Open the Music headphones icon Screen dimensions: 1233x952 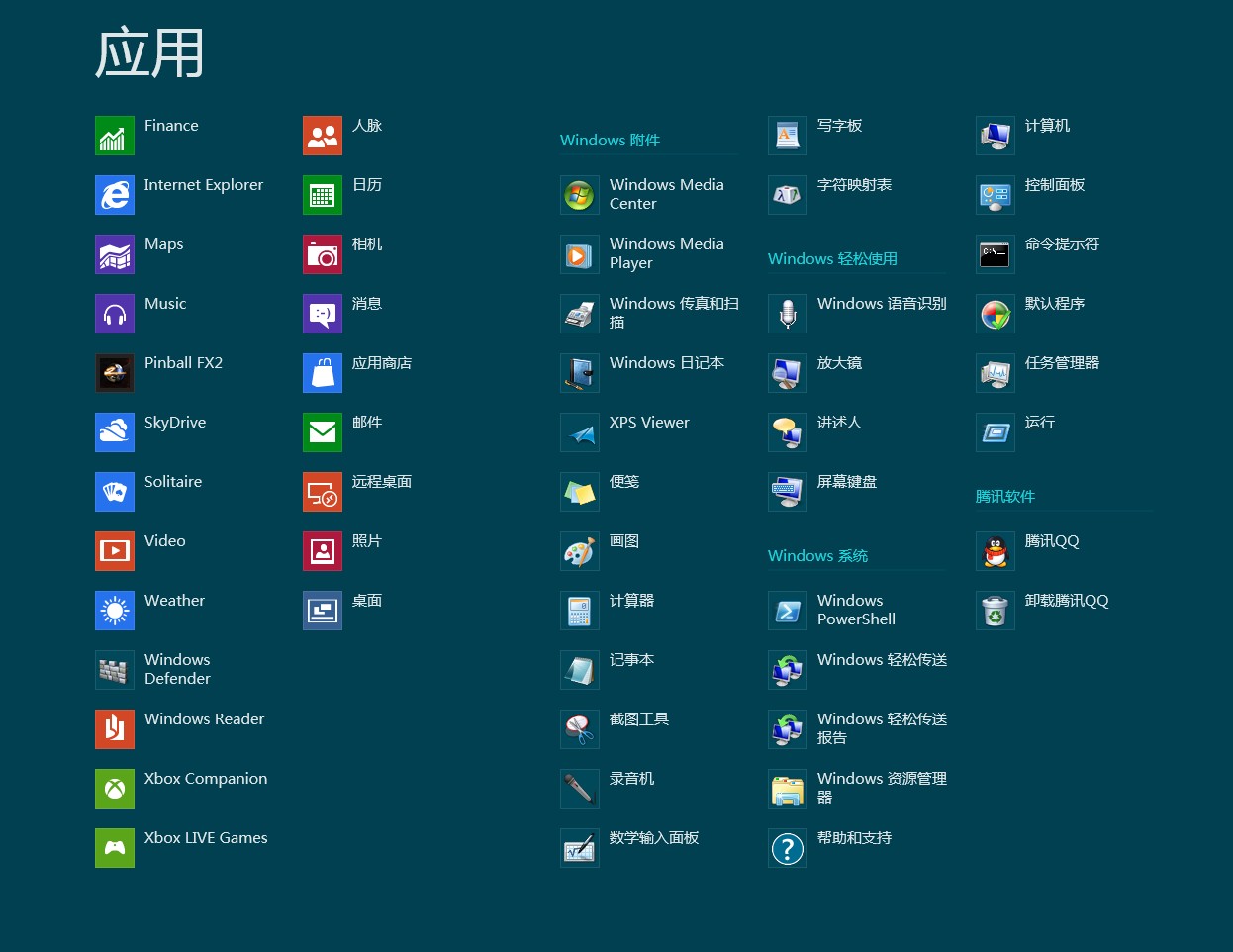115,314
